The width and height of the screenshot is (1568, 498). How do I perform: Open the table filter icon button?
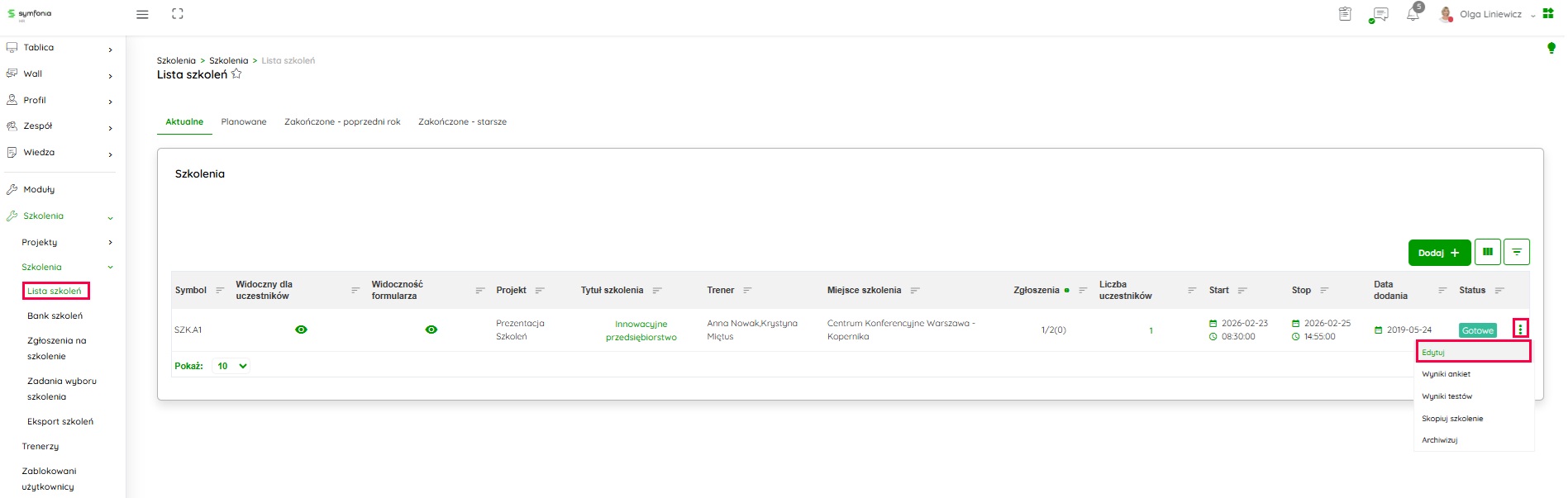[1517, 252]
